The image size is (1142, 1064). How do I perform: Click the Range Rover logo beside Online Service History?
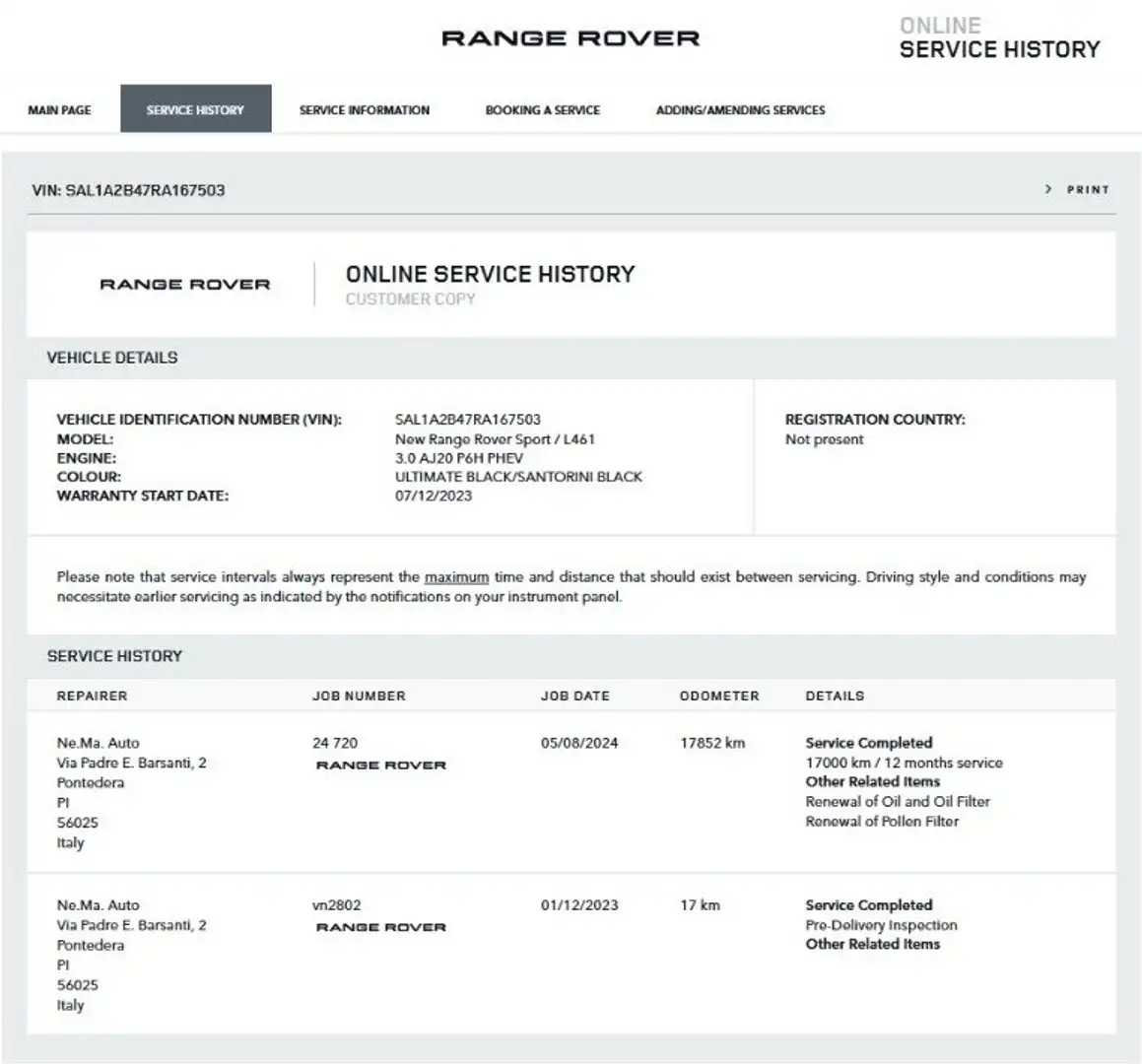(x=185, y=284)
